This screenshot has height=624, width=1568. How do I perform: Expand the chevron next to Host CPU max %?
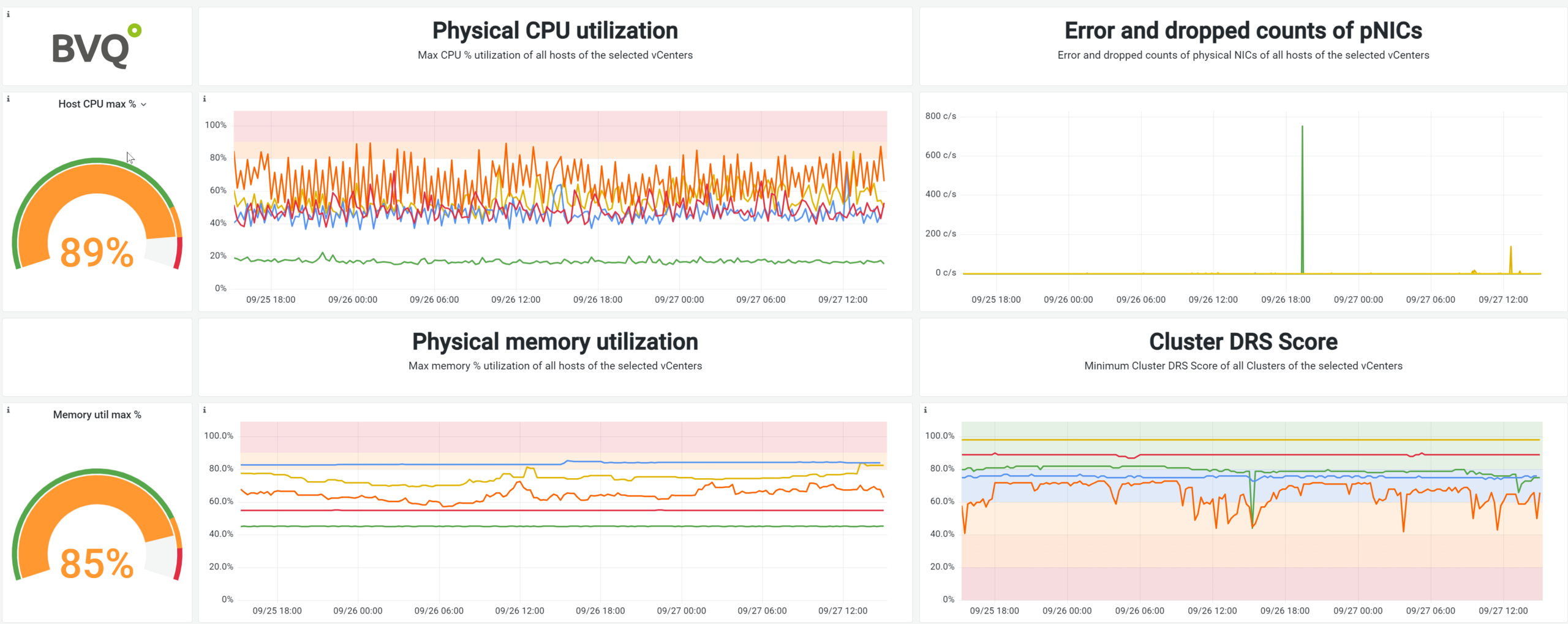coord(144,105)
